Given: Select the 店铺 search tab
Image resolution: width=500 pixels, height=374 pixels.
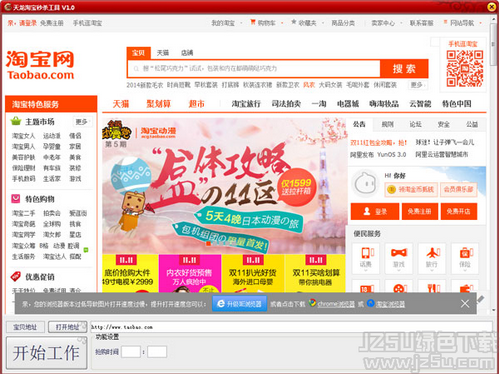Looking at the screenshot, I should pos(187,53).
